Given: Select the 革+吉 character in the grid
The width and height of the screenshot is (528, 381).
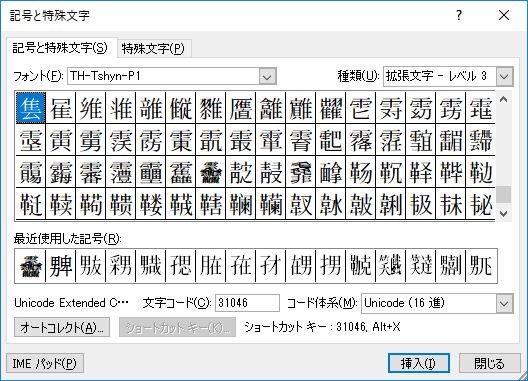Looking at the screenshot, I should coord(211,204).
